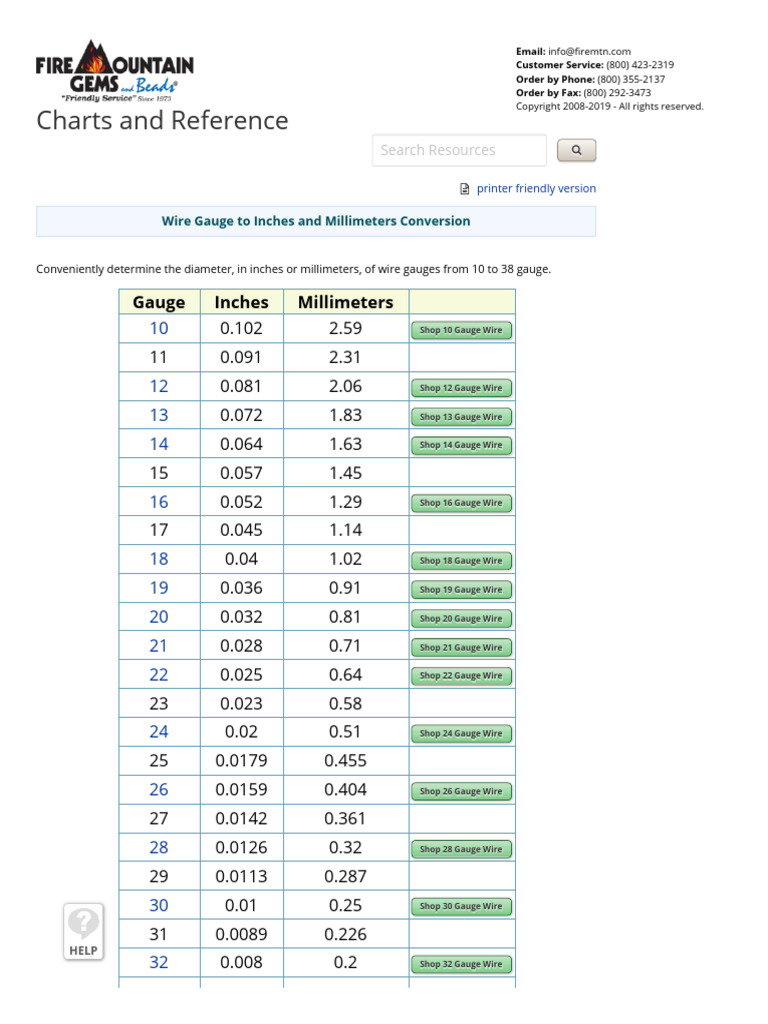Open the HELP question mark widget
This screenshot has height=1024, width=768.
(84, 932)
